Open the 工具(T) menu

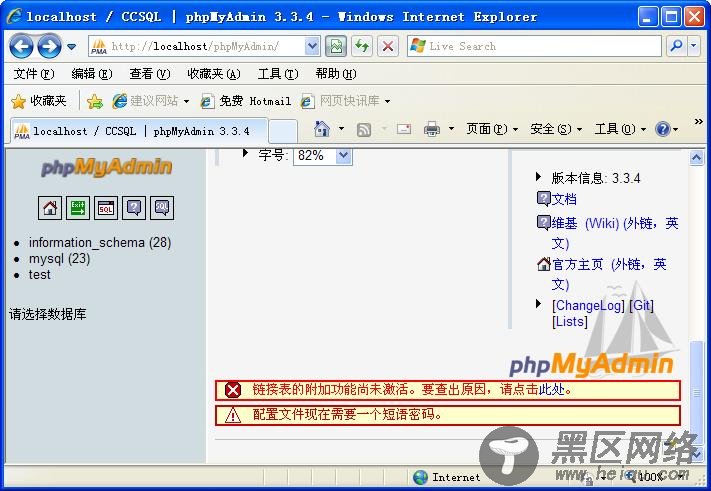tap(278, 74)
